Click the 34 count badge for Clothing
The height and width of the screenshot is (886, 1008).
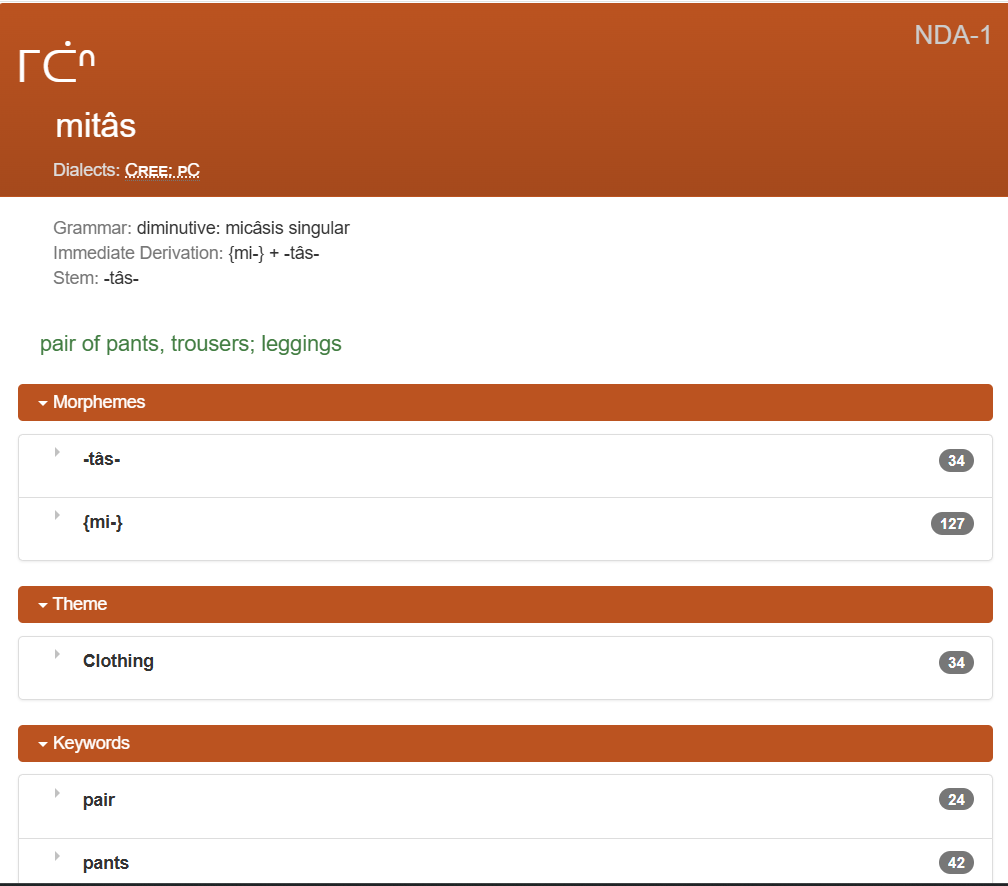pyautogui.click(x=956, y=663)
